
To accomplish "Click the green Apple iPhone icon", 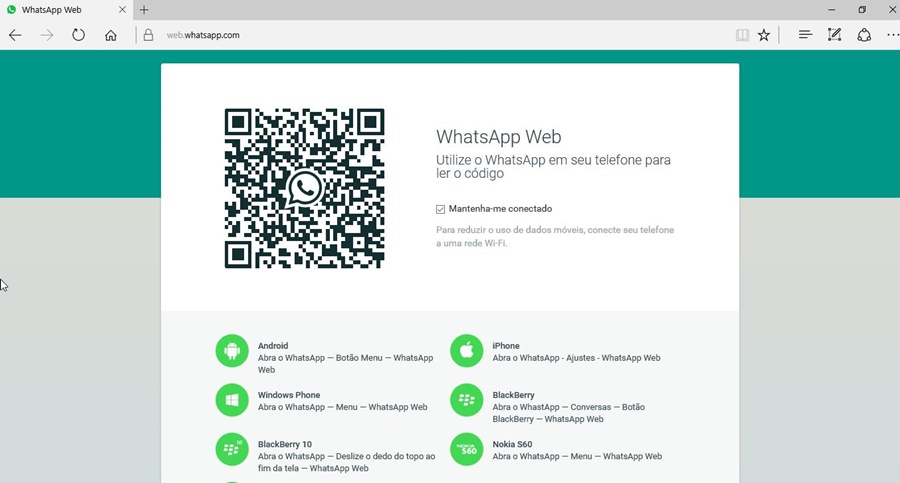I will pos(467,351).
